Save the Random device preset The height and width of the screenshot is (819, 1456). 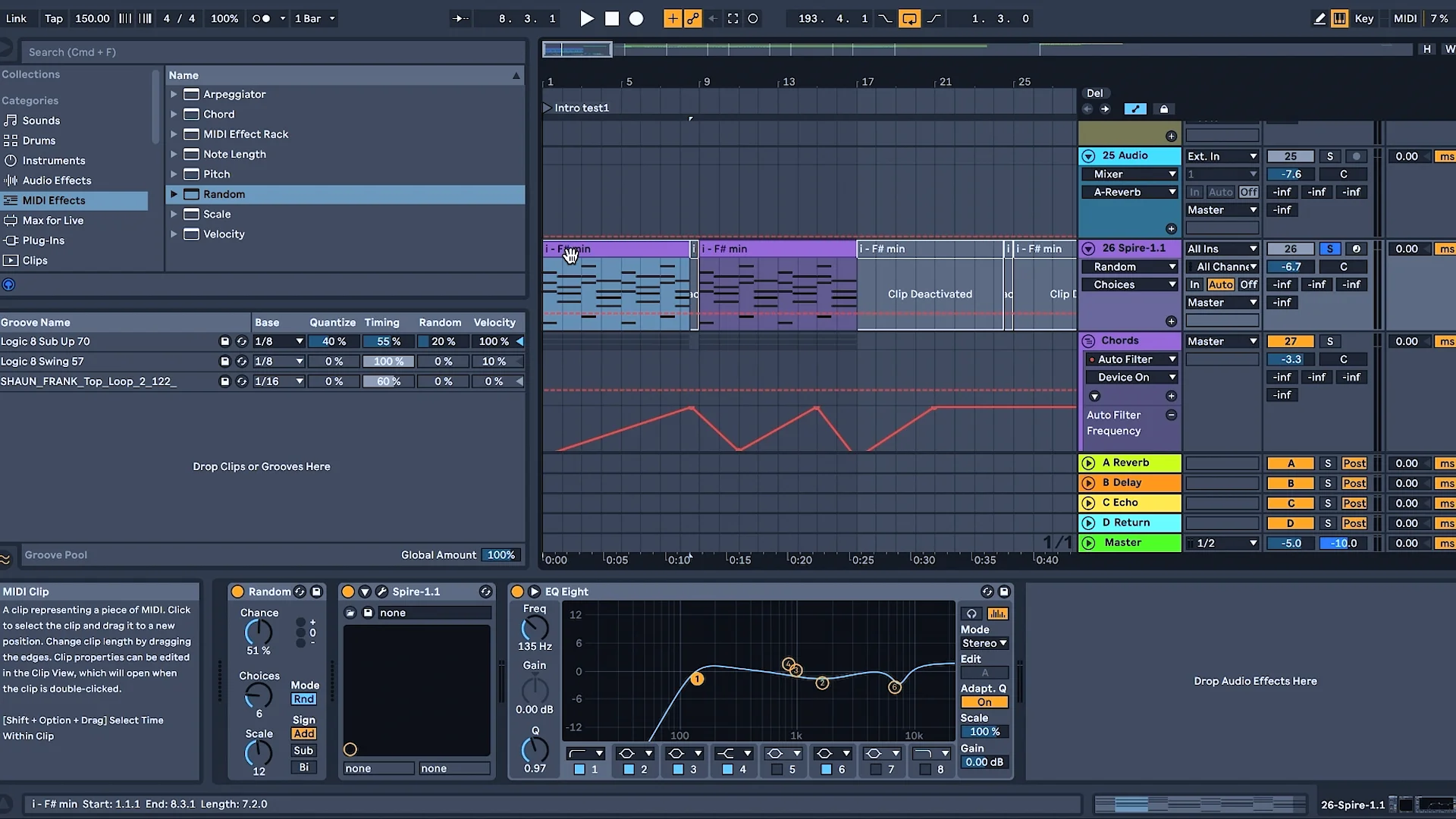click(317, 591)
